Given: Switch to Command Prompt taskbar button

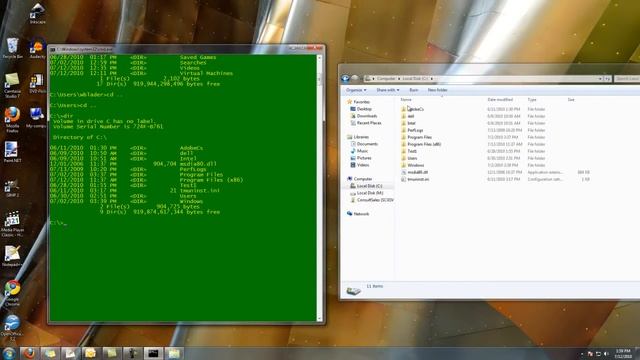Looking at the screenshot, I should 153,353.
